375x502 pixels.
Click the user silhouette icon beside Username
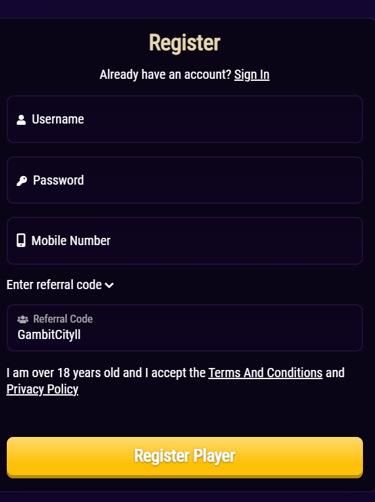(x=21, y=120)
